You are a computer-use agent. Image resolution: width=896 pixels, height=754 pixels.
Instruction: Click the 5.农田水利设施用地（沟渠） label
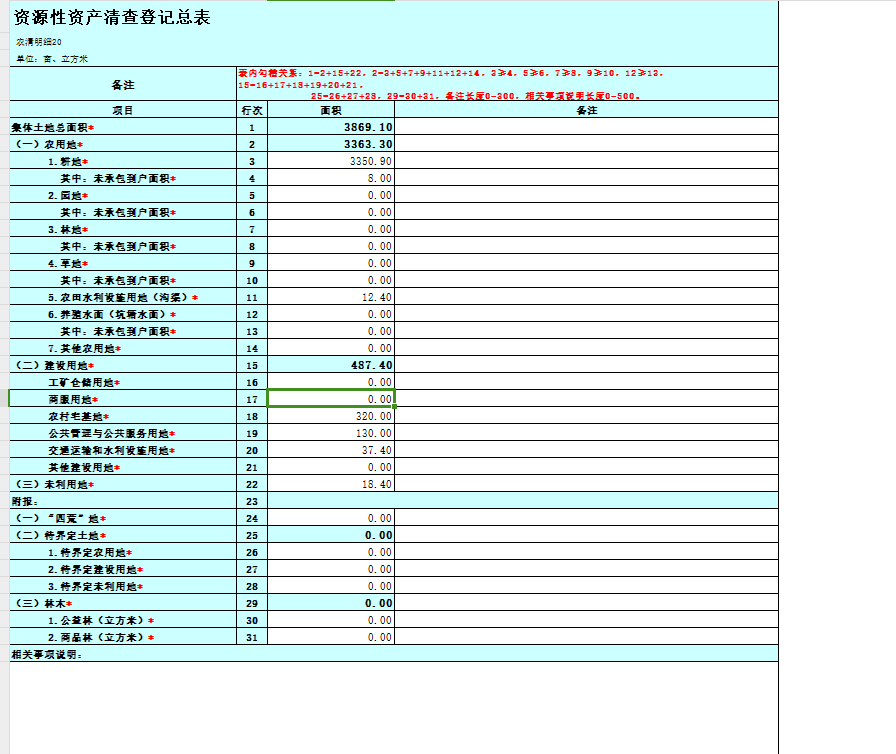[x=123, y=297]
